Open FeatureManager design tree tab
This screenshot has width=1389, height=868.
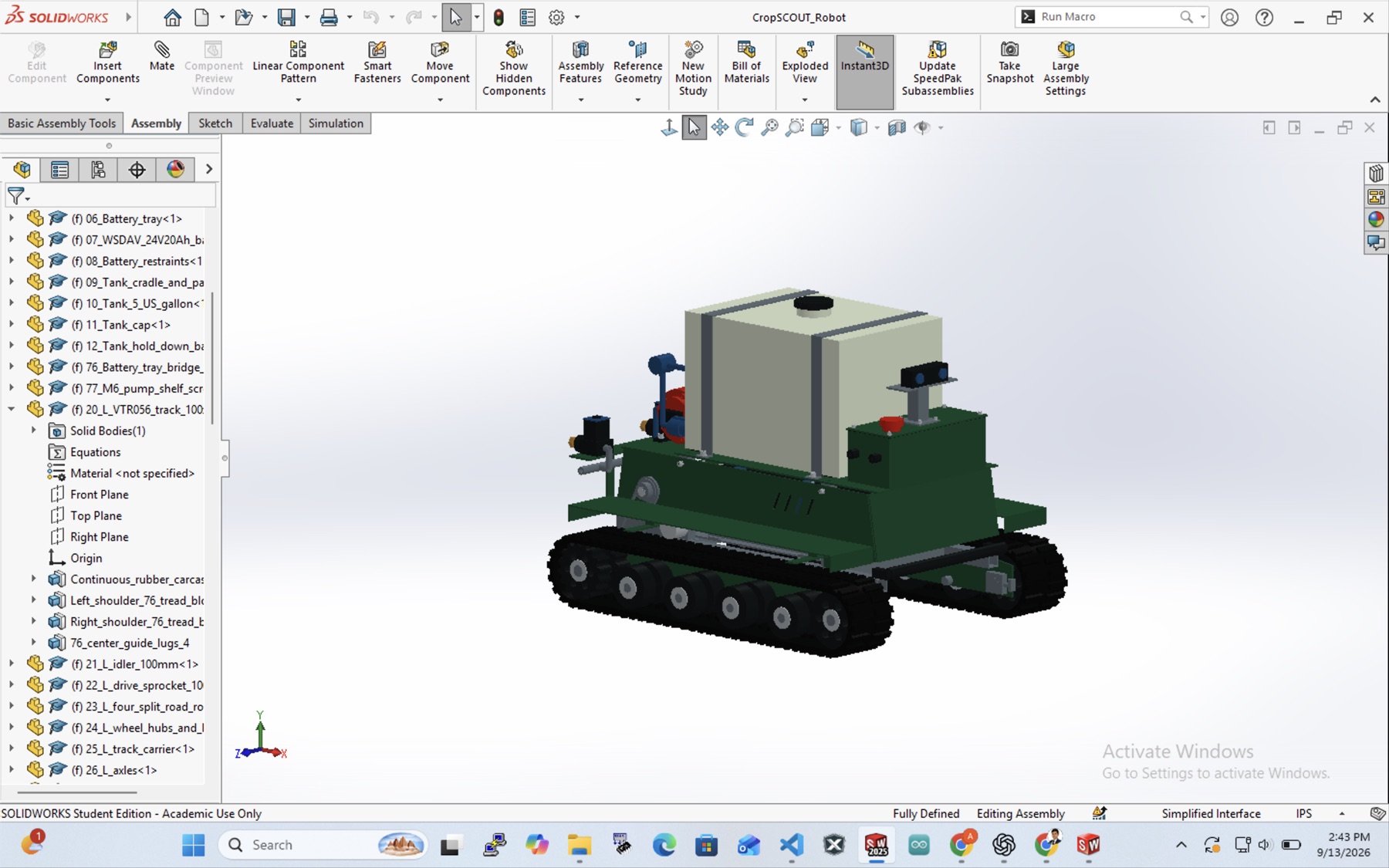pyautogui.click(x=22, y=169)
